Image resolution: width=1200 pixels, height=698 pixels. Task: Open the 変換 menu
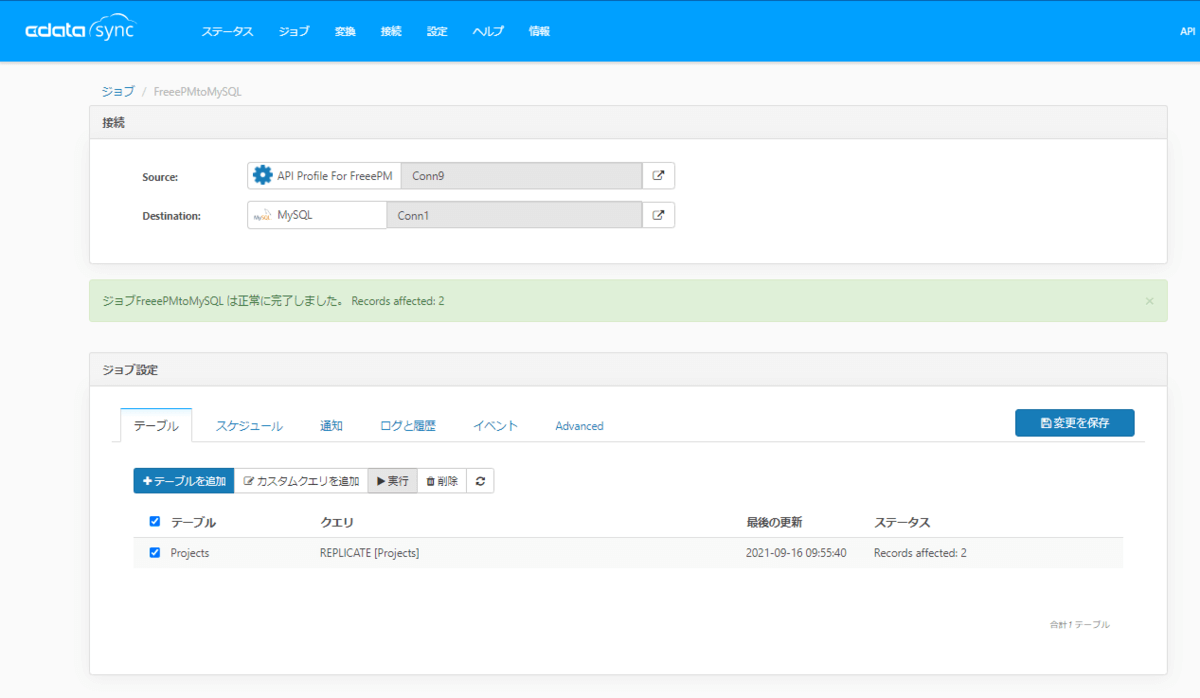pos(345,31)
